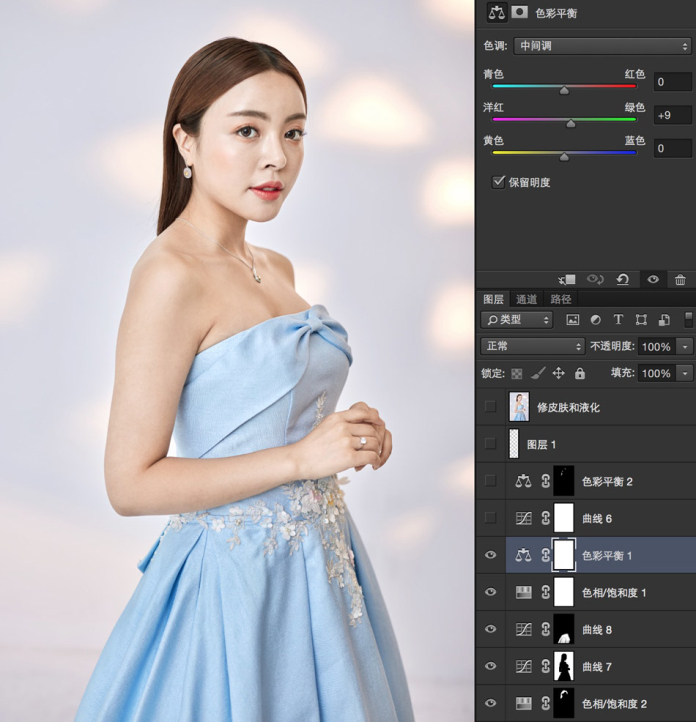Click the 黄色-蓝色 value field
This screenshot has height=722, width=696.
point(673,148)
